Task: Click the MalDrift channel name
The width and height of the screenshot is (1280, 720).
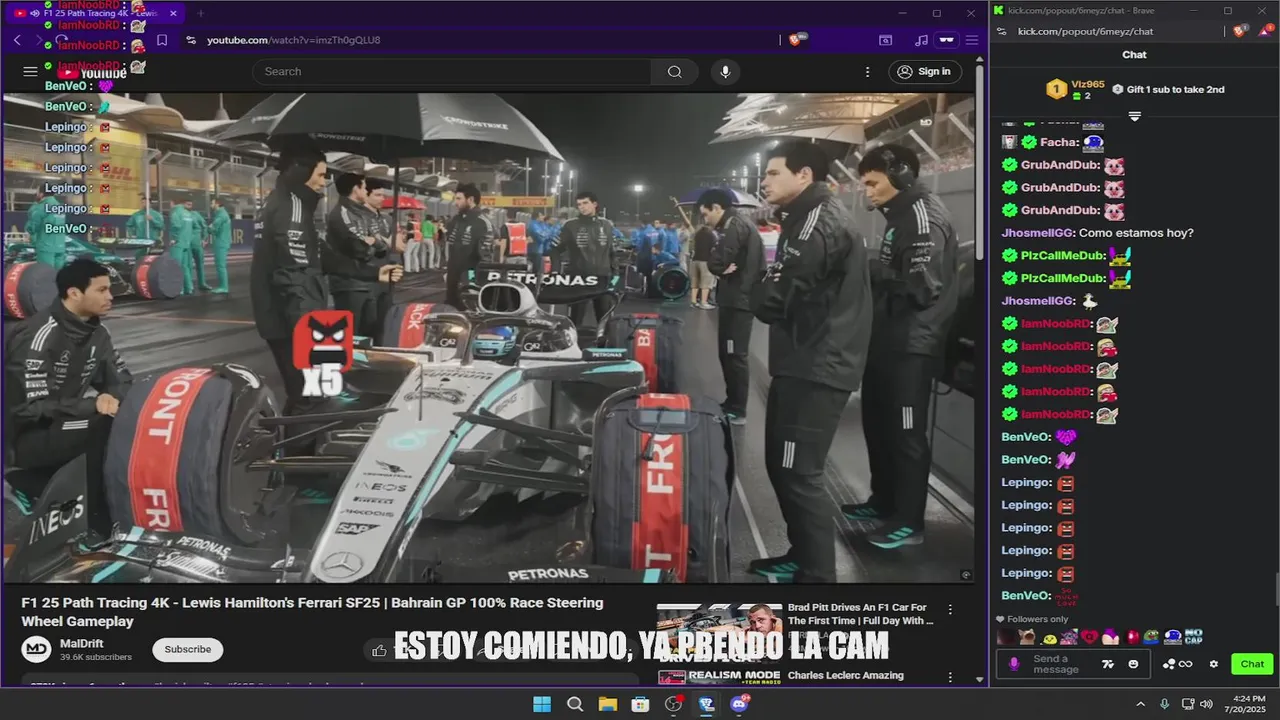Action: (81, 643)
